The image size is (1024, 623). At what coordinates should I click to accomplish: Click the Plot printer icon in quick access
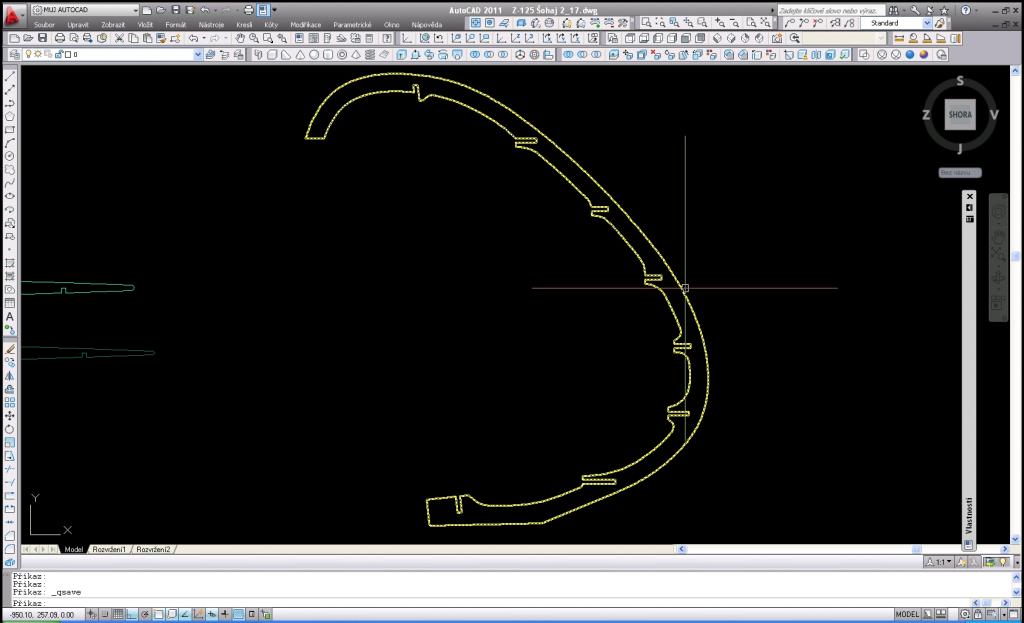[x=249, y=9]
